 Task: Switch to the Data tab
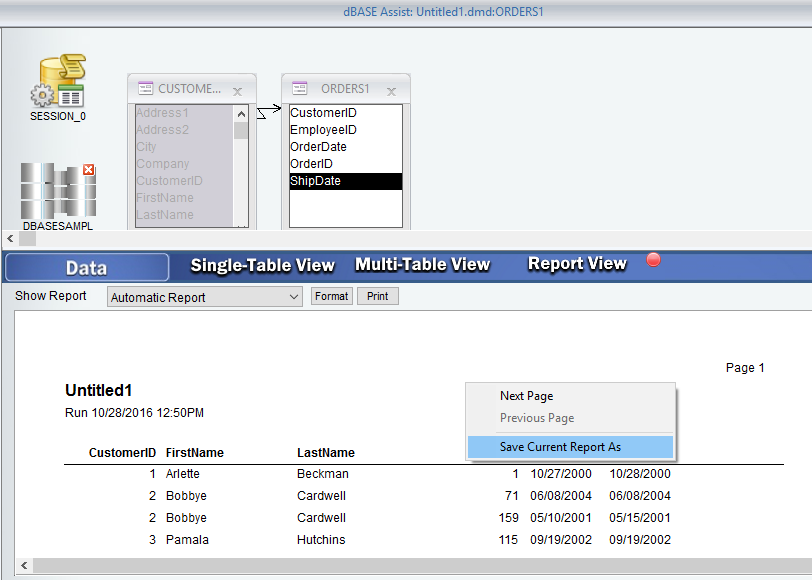(x=87, y=267)
